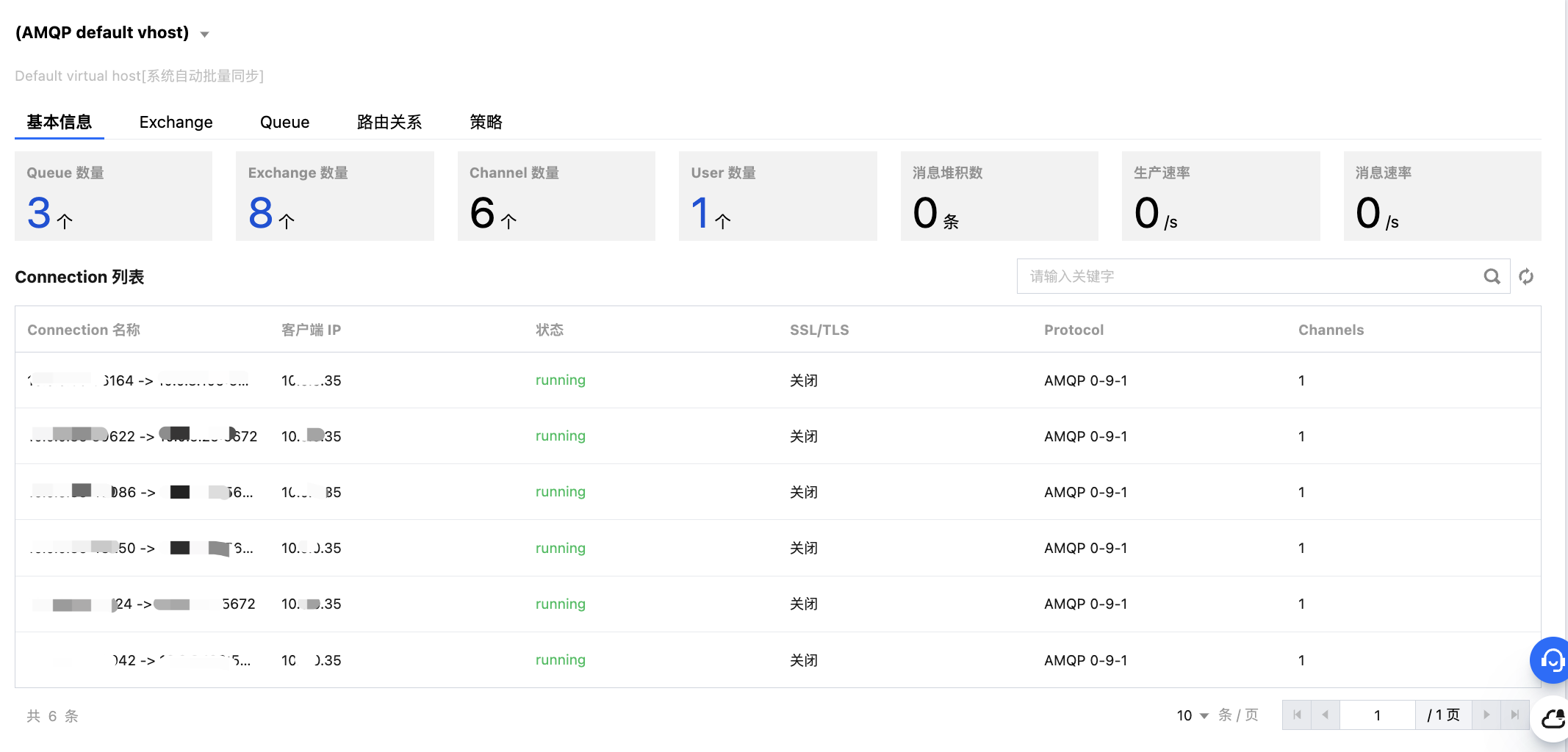Click the 生产速率 card value

coord(1146,213)
